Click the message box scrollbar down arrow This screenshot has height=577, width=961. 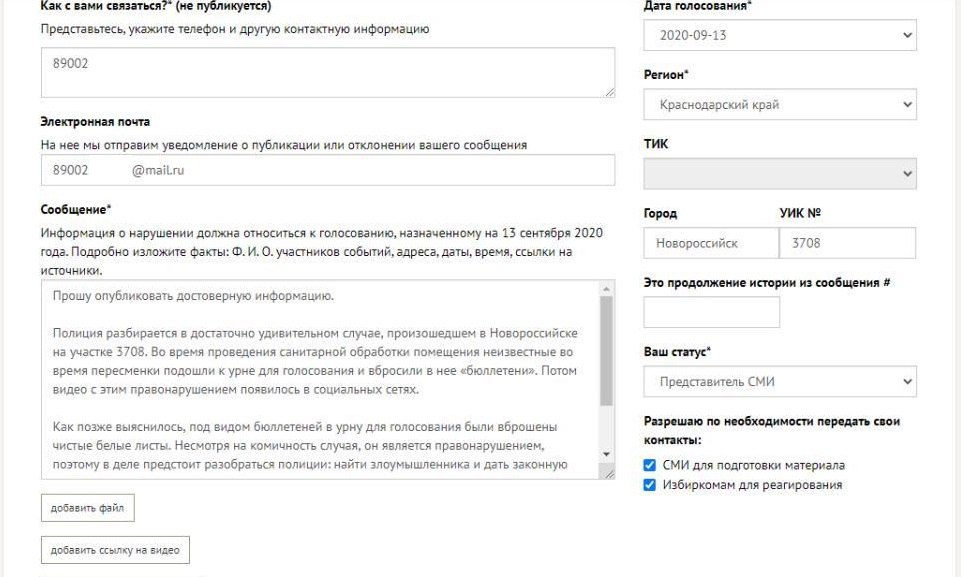point(607,454)
